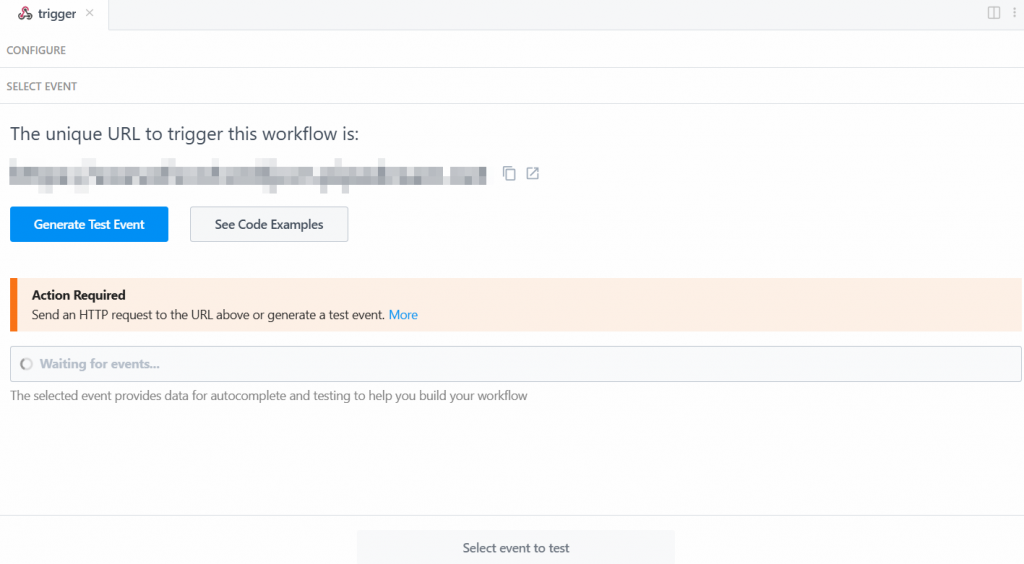Click the autocomplete helper text below dropdown
The height and width of the screenshot is (564, 1024).
tap(268, 396)
